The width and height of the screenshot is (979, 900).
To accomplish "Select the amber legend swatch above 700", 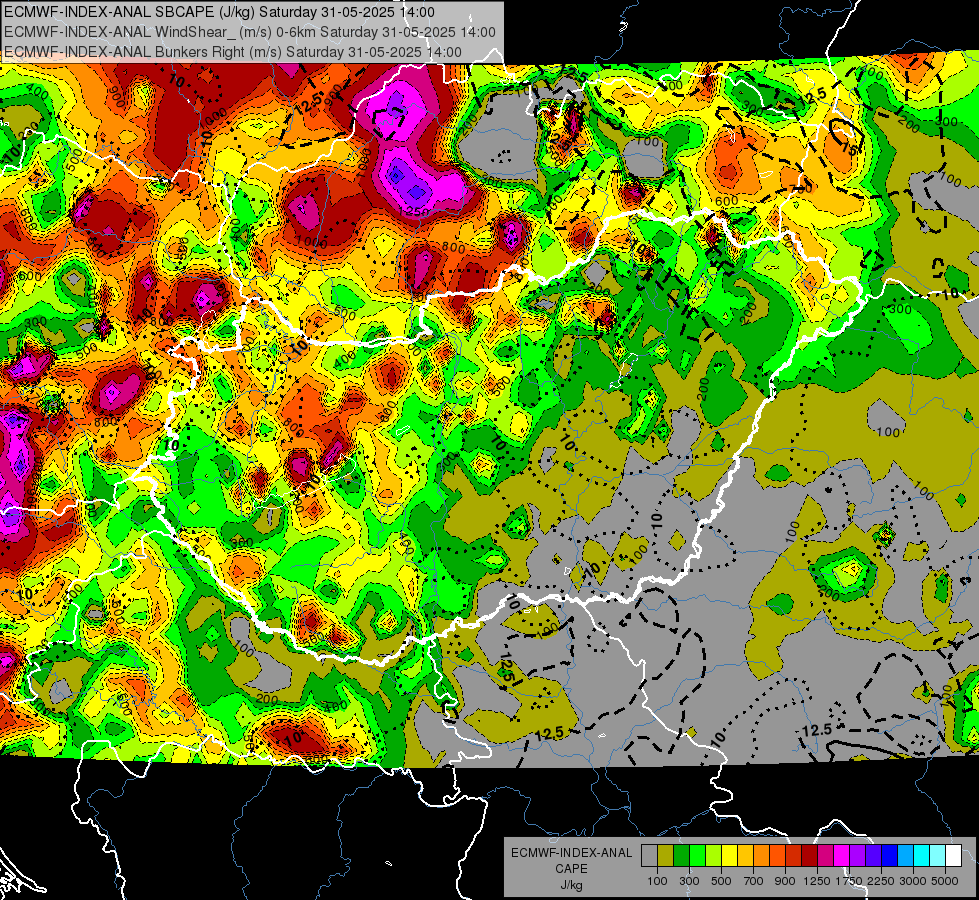I will (745, 855).
